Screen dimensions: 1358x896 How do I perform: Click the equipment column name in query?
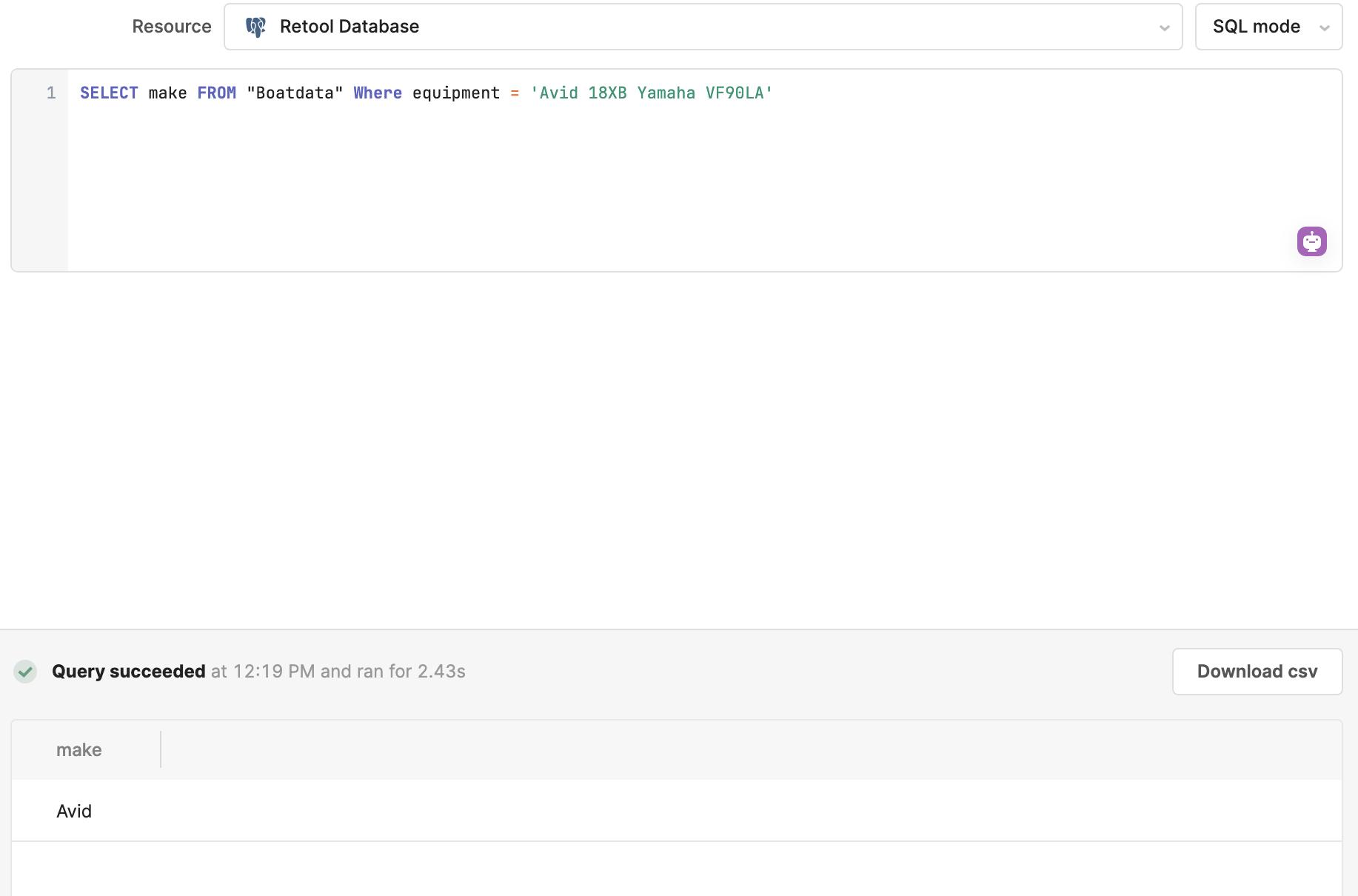(x=456, y=93)
